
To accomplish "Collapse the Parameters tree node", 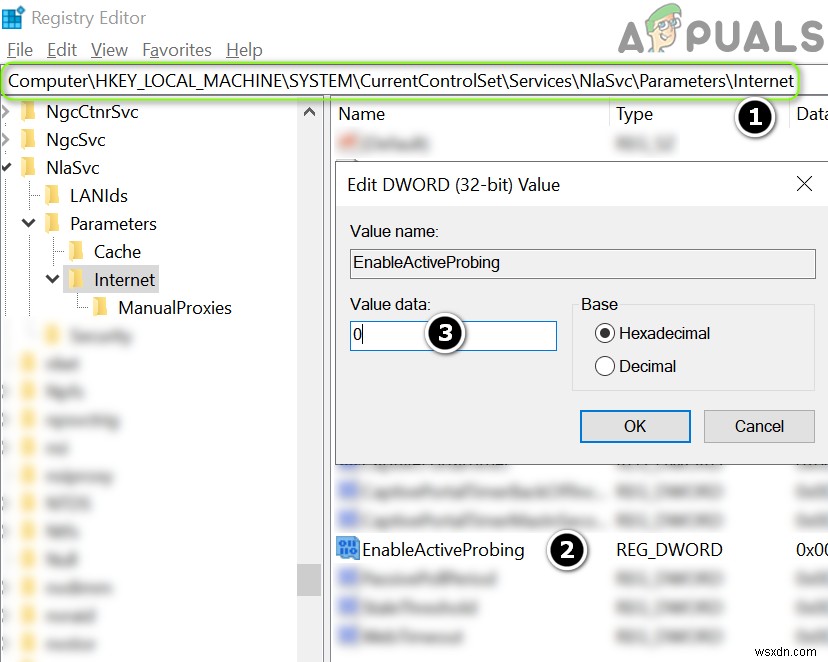I will point(29,223).
